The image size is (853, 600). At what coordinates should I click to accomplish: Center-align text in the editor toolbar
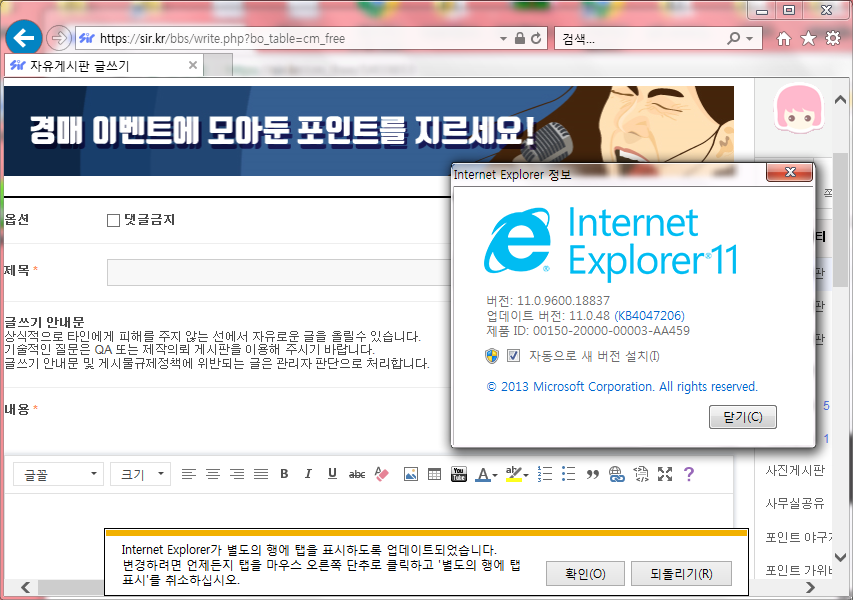[213, 474]
